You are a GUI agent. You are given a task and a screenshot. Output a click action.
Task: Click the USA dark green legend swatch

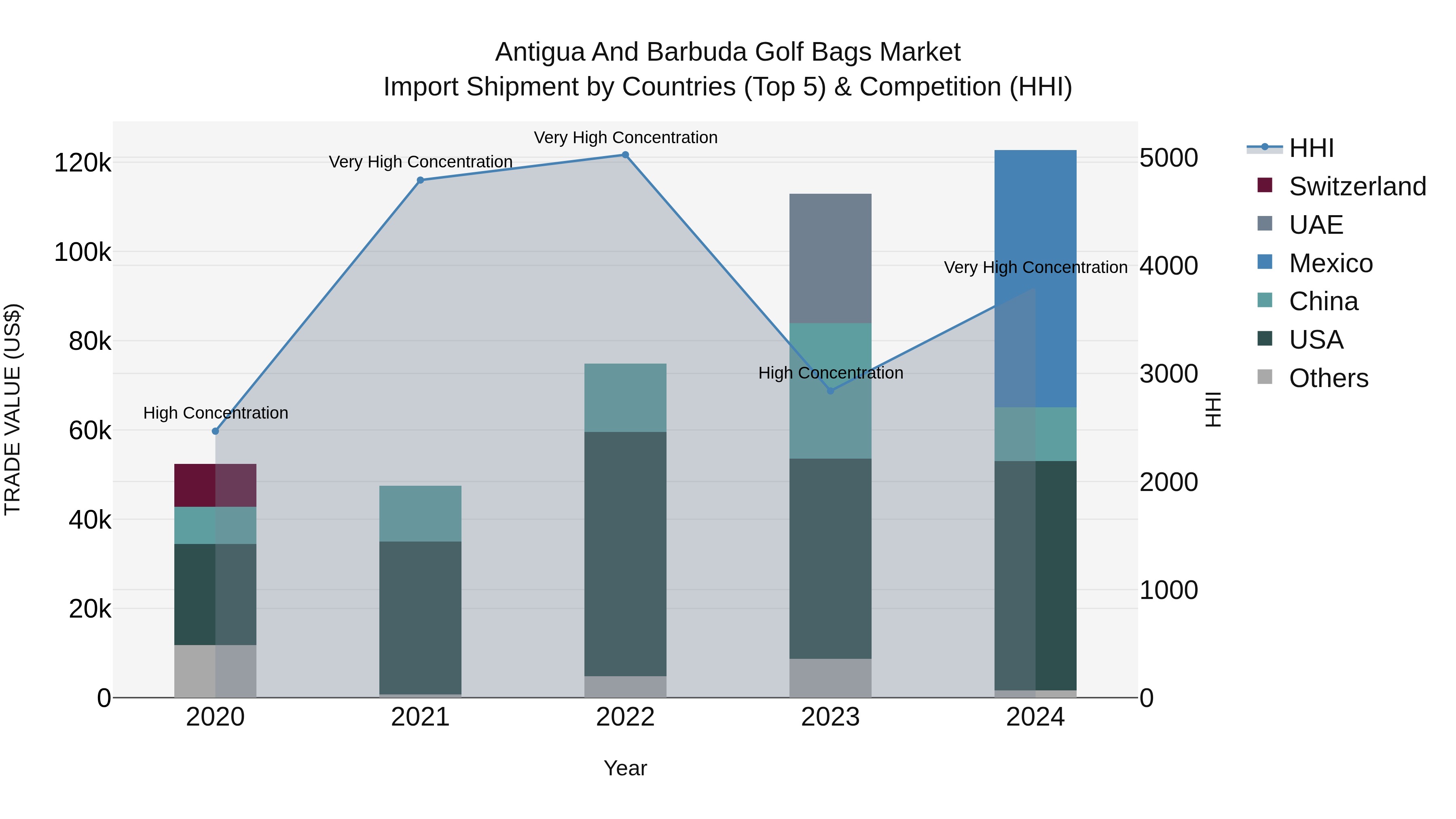point(1265,339)
